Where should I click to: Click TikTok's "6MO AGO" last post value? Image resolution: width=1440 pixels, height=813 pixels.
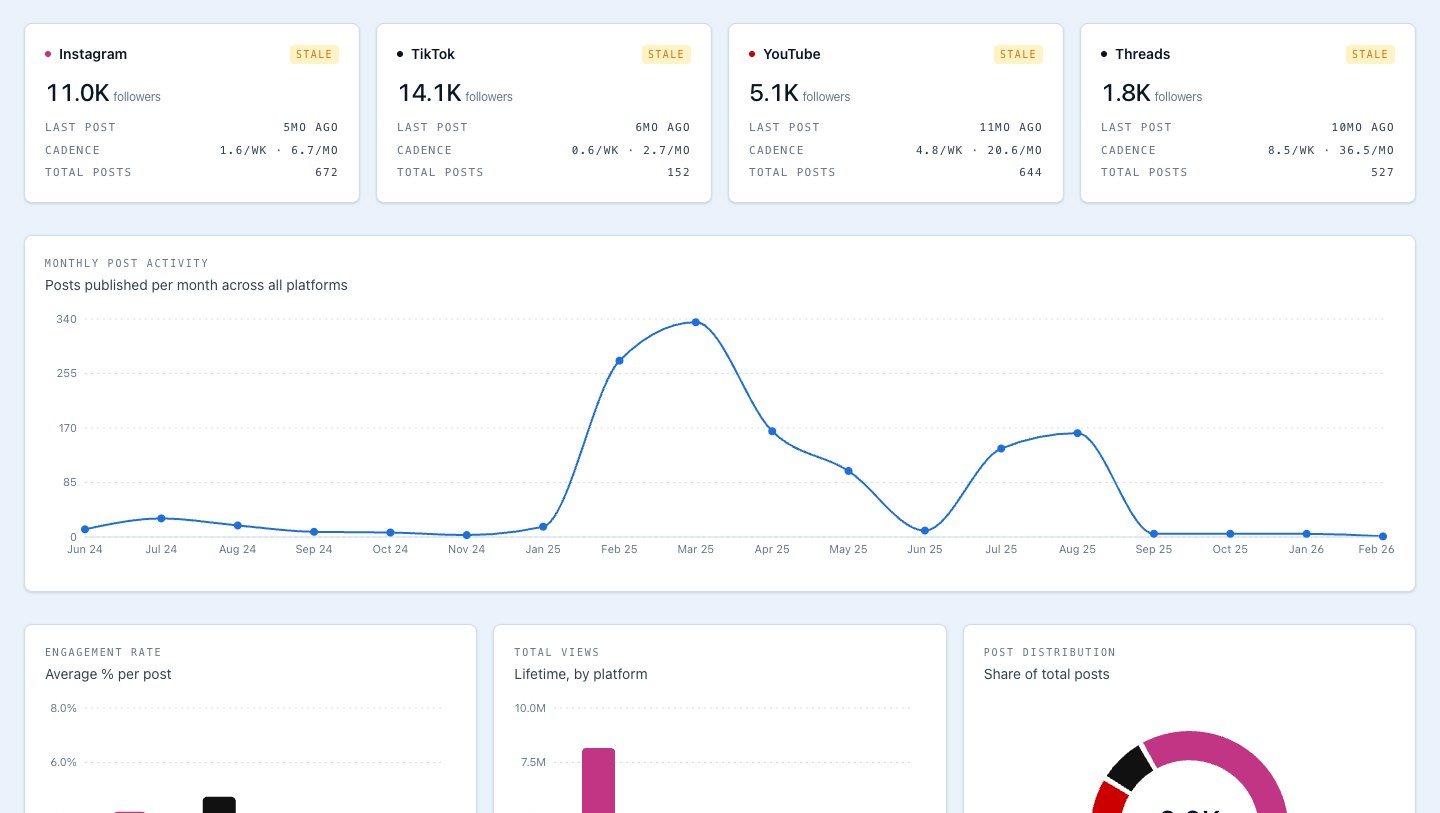click(x=663, y=127)
